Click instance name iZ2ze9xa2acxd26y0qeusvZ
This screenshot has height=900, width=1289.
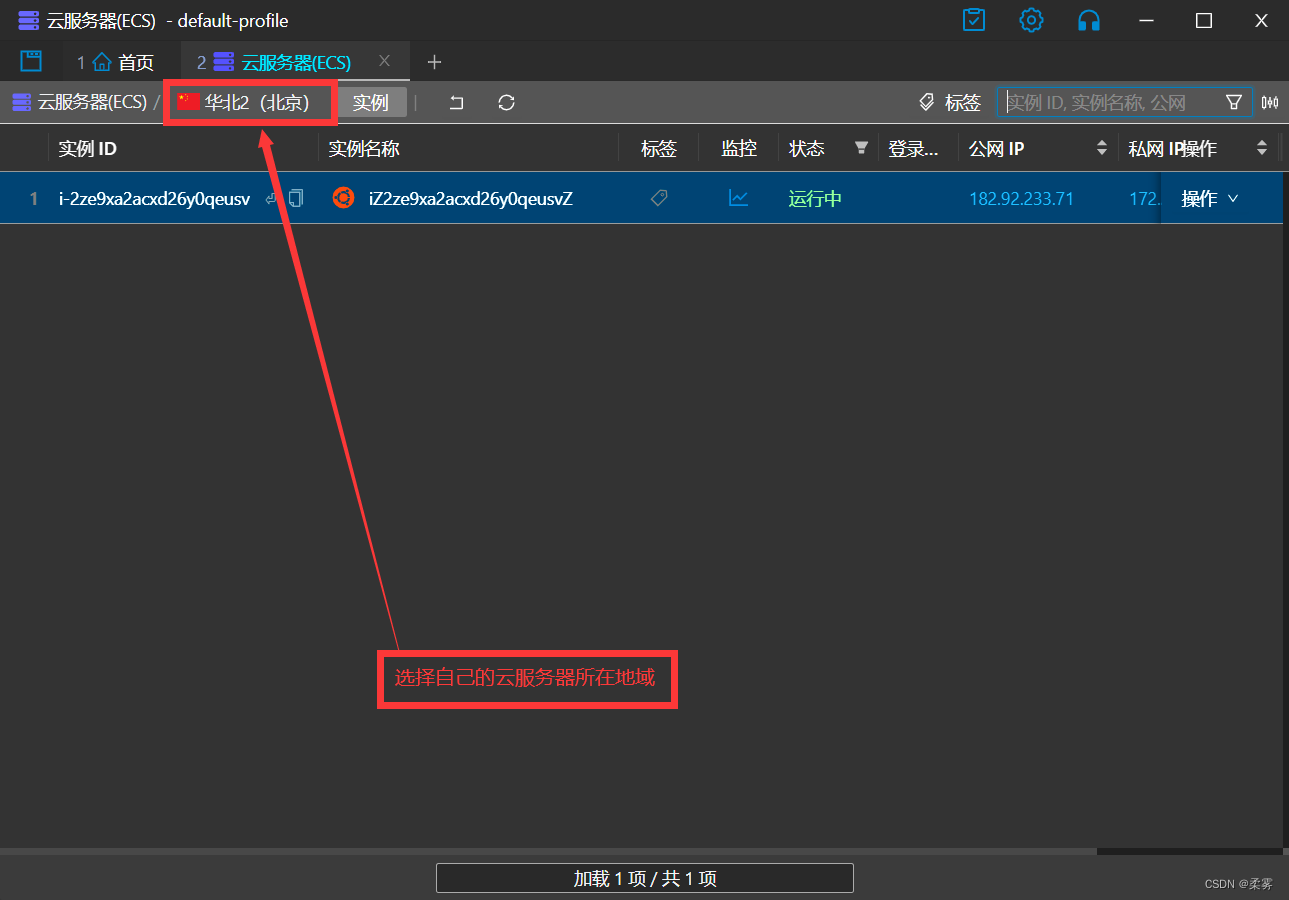(471, 198)
